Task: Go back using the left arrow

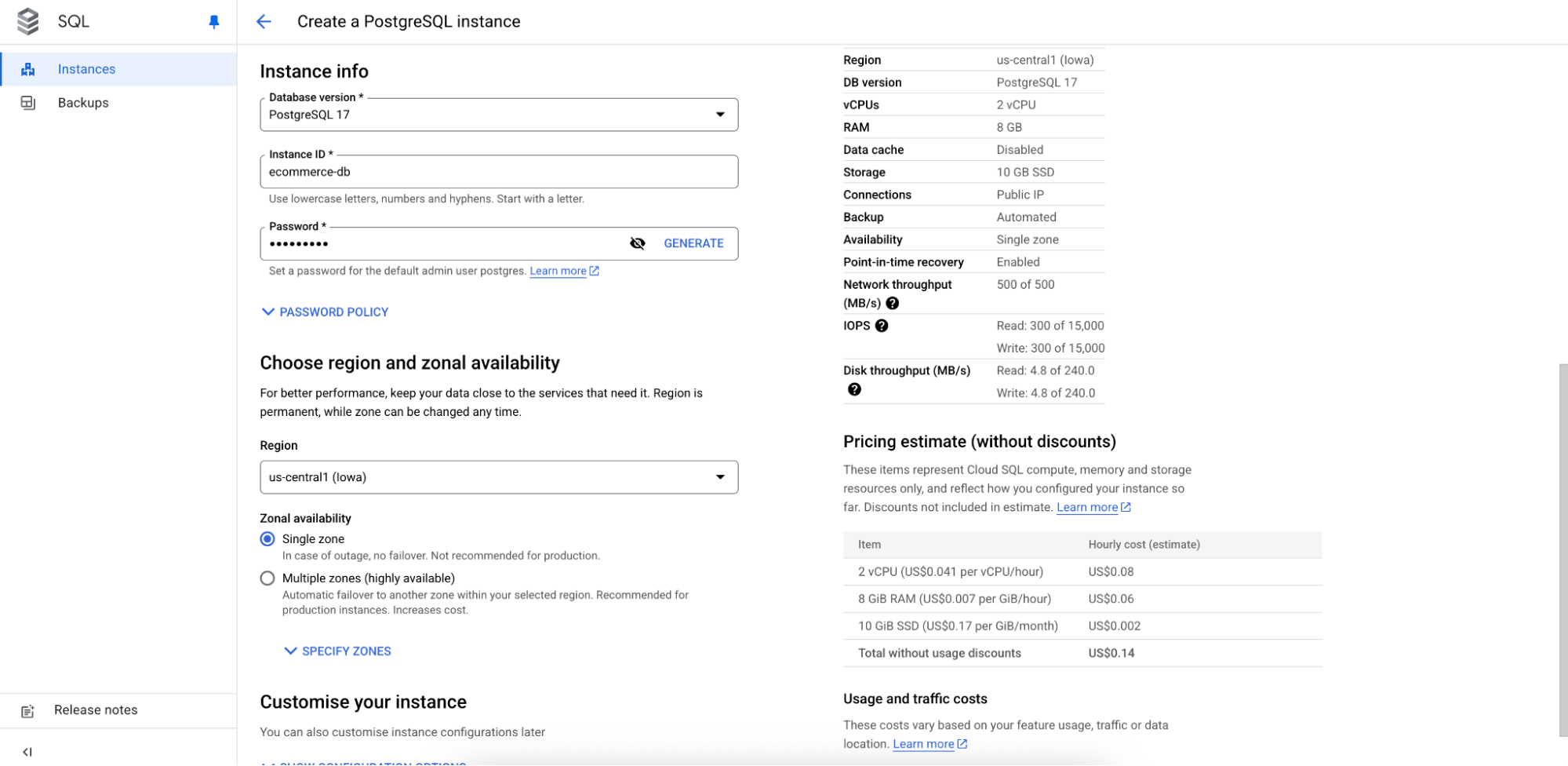Action: [264, 21]
